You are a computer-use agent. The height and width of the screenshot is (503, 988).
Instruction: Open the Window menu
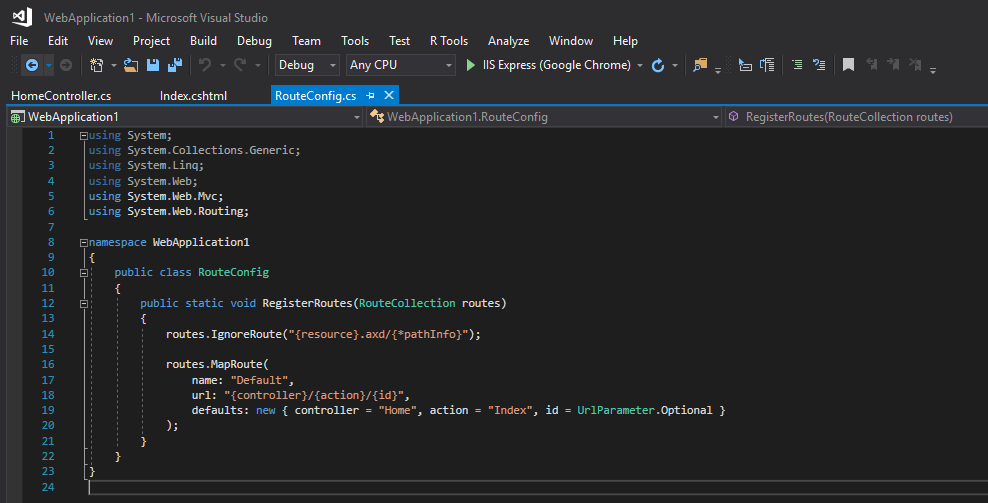click(x=571, y=41)
